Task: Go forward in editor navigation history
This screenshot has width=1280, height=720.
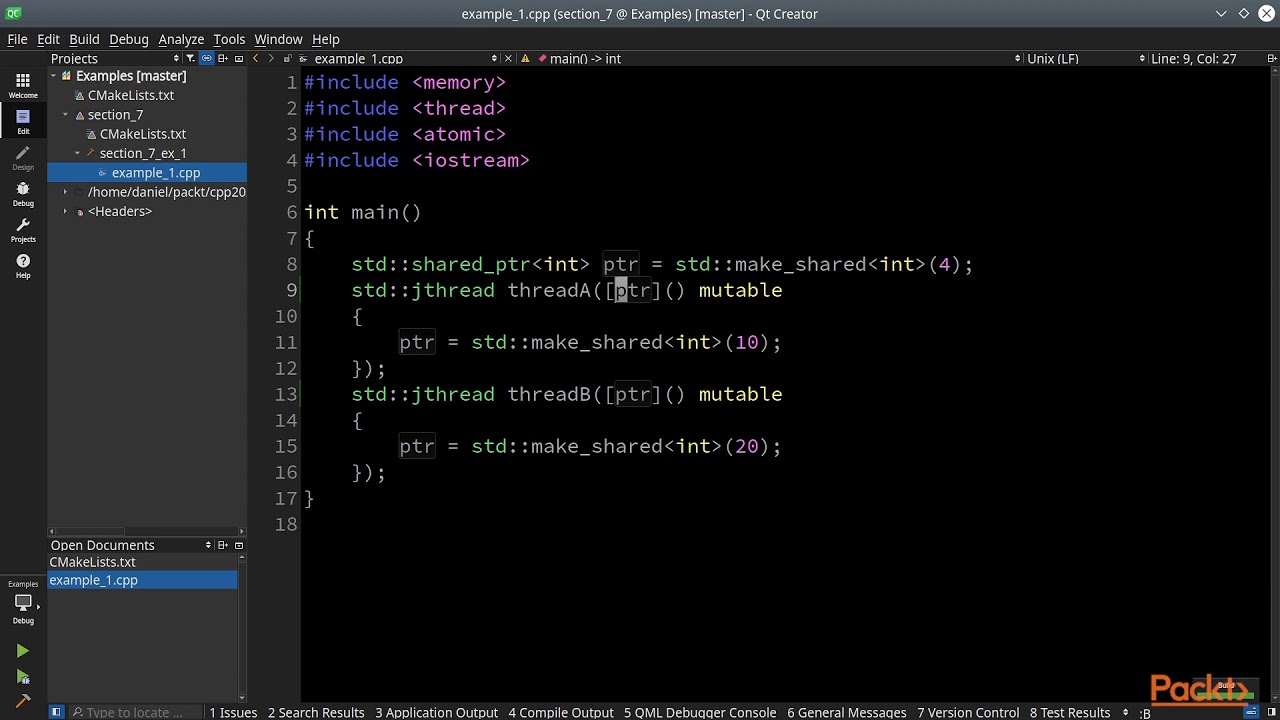Action: pyautogui.click(x=271, y=59)
